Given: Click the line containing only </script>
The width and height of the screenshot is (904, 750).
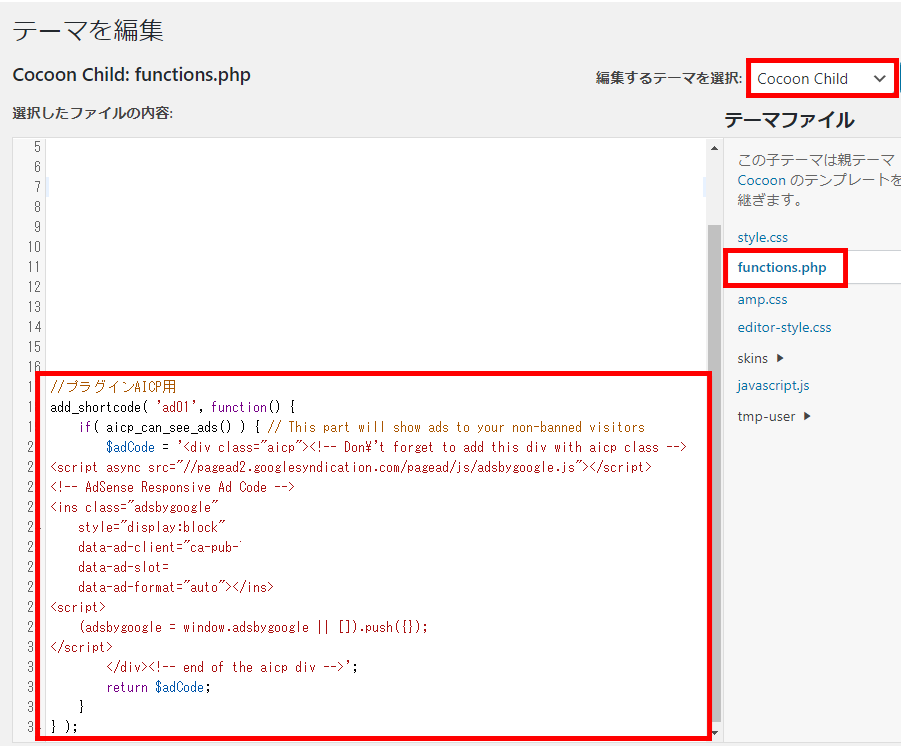Looking at the screenshot, I should (81, 647).
